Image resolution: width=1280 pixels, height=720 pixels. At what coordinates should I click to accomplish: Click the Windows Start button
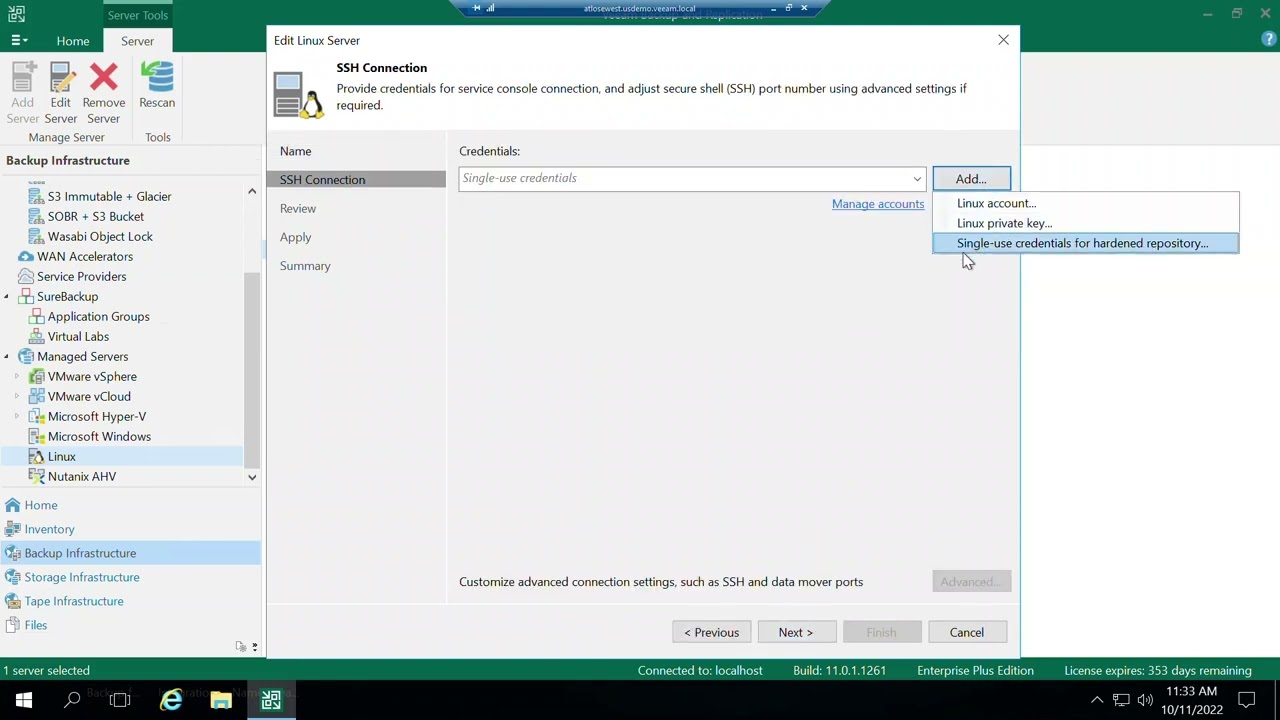[24, 700]
